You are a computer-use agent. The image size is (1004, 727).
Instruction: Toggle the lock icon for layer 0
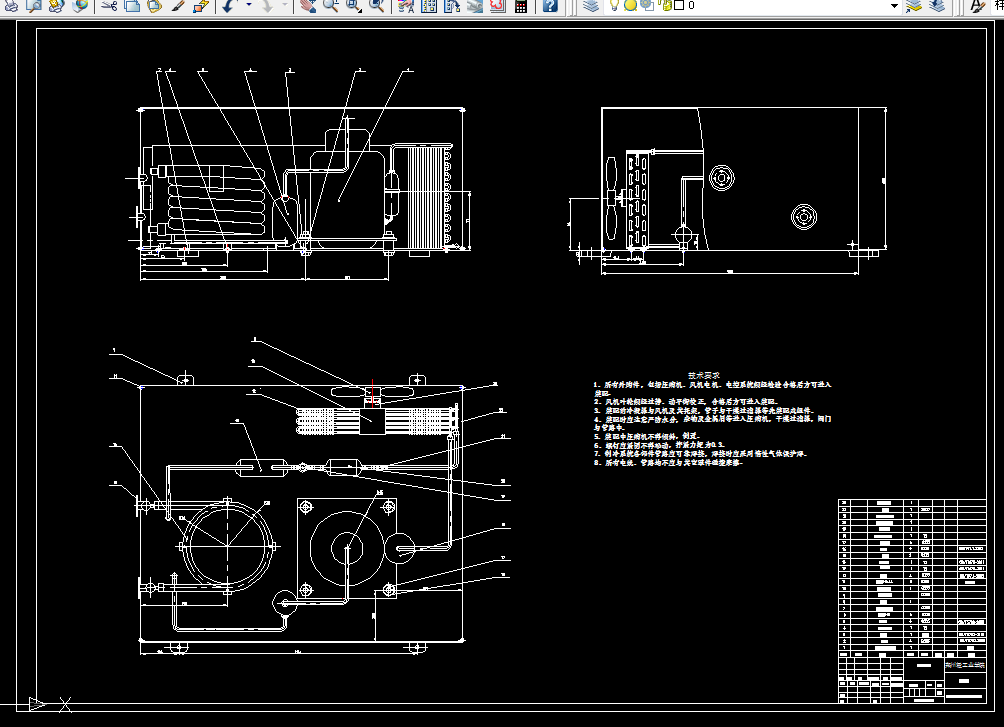tap(665, 5)
